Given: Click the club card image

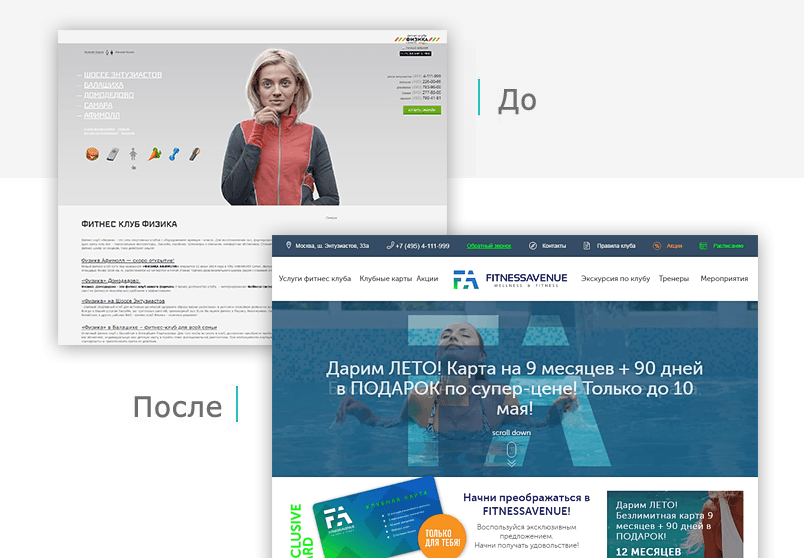Looking at the screenshot, I should coord(378,518).
